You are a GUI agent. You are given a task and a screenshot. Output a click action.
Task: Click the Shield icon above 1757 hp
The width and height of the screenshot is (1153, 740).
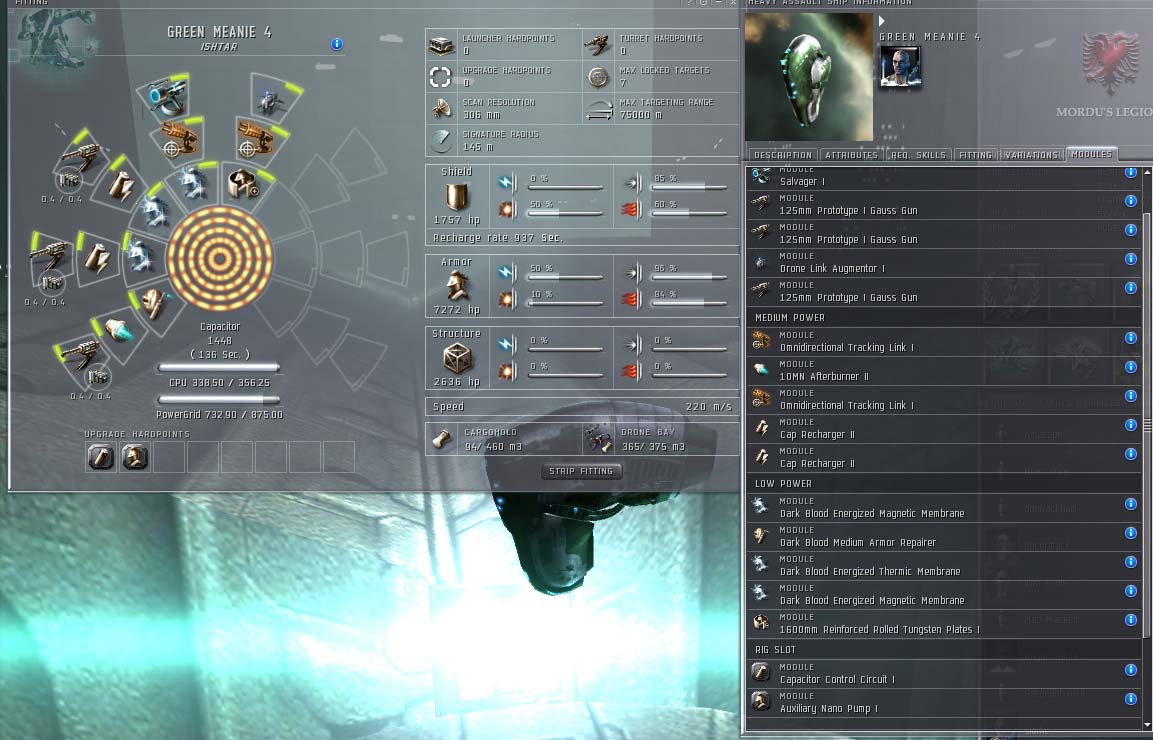457,196
